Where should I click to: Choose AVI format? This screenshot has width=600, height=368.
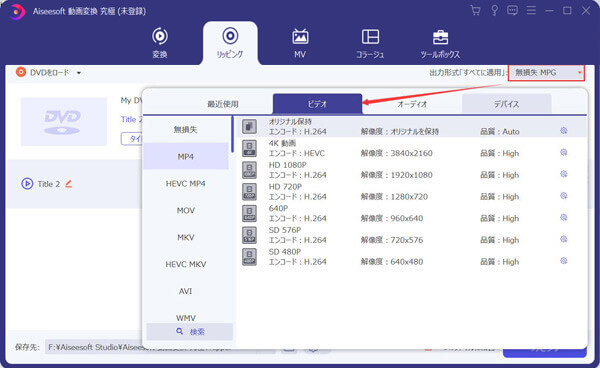[186, 291]
